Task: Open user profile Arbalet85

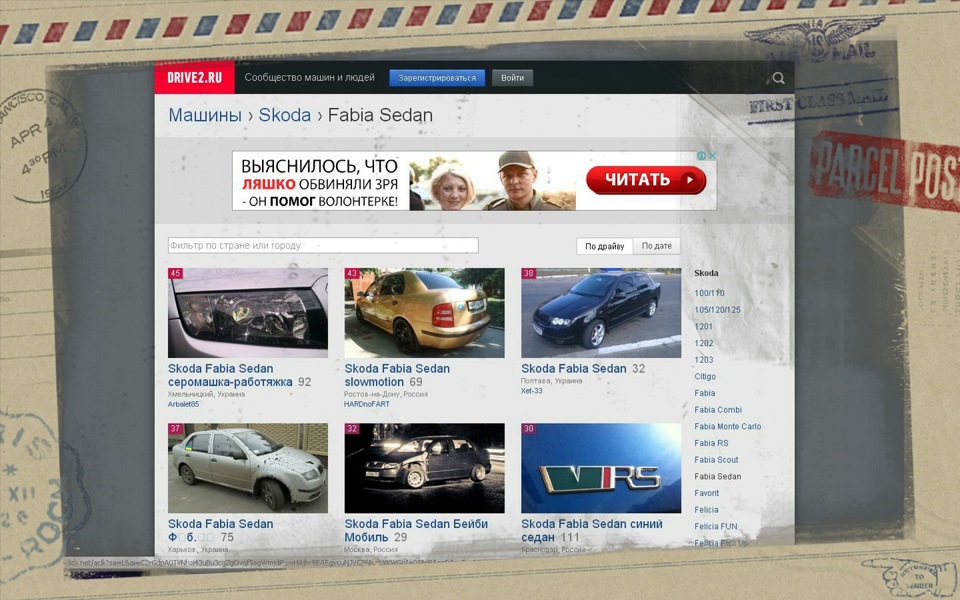Action: (x=183, y=404)
